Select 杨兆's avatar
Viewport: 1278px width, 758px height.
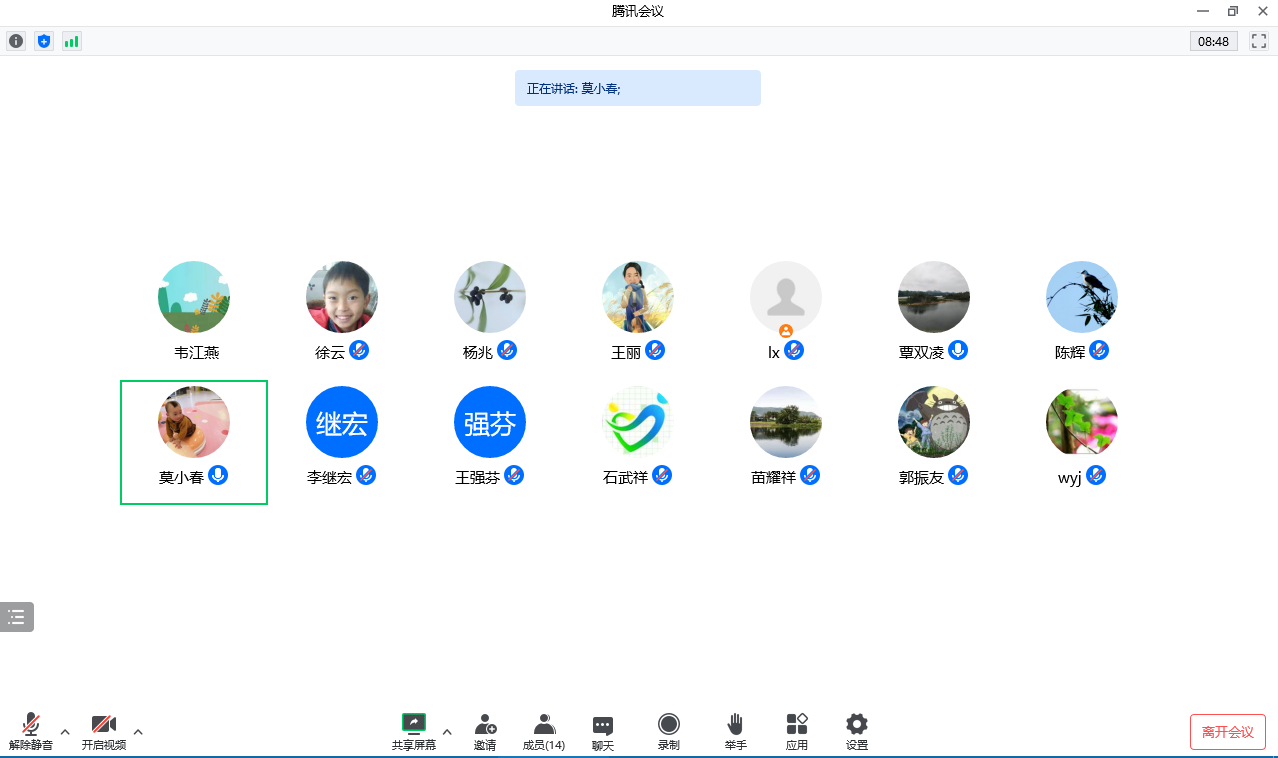pos(490,297)
